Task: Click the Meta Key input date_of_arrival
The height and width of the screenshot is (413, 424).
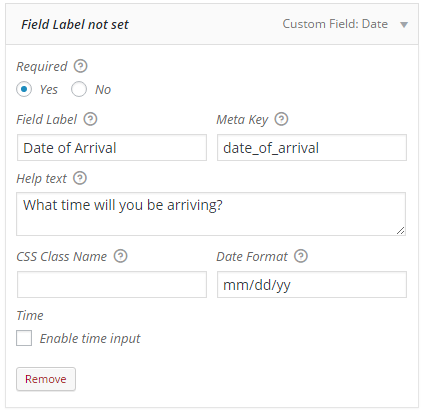Action: click(312, 148)
